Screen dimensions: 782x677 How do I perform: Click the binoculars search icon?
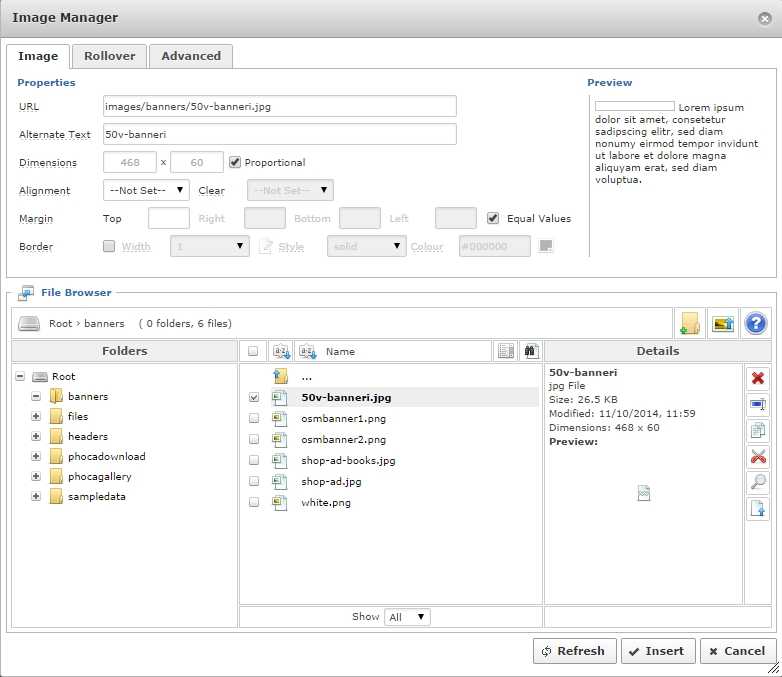[x=531, y=351]
